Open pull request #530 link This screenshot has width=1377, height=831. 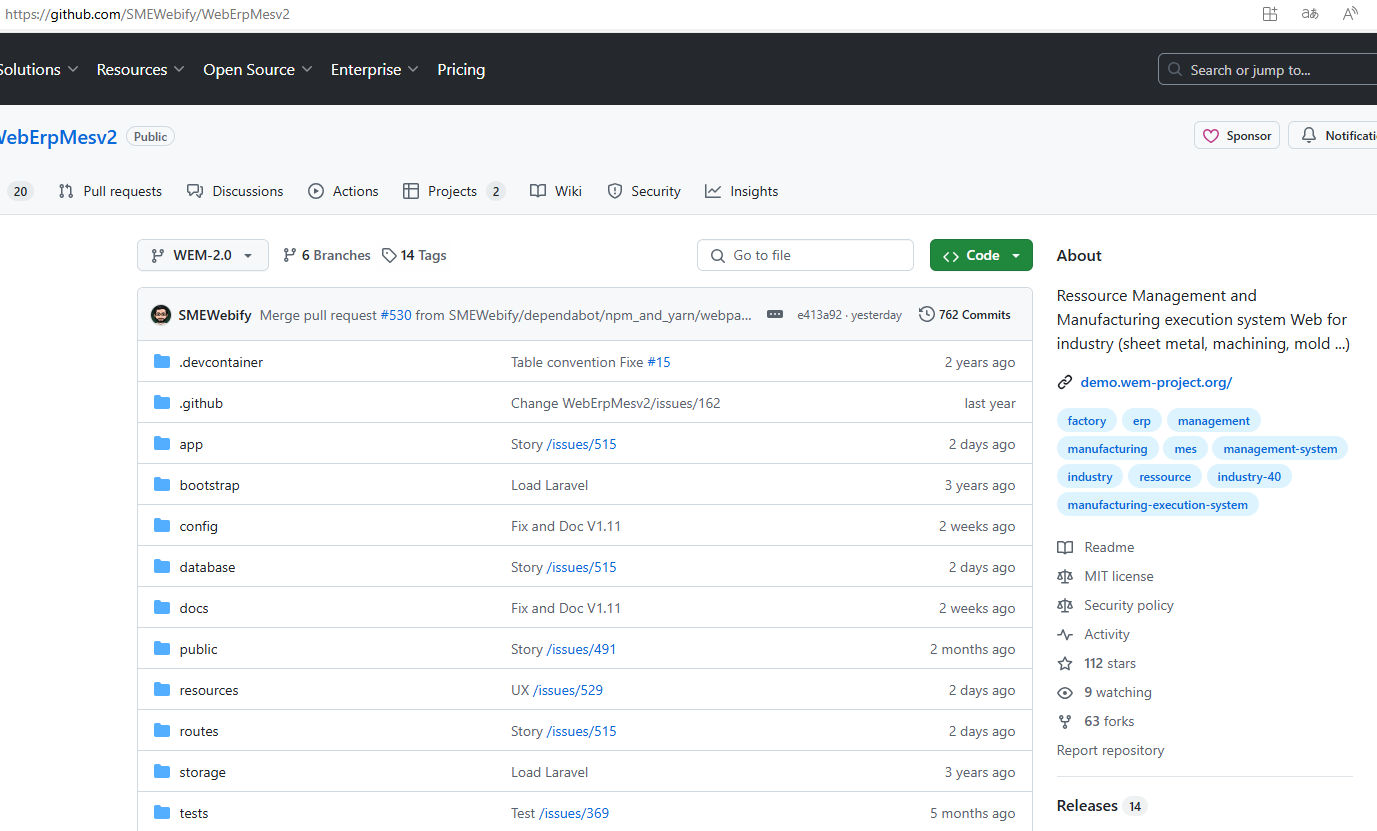pos(396,315)
